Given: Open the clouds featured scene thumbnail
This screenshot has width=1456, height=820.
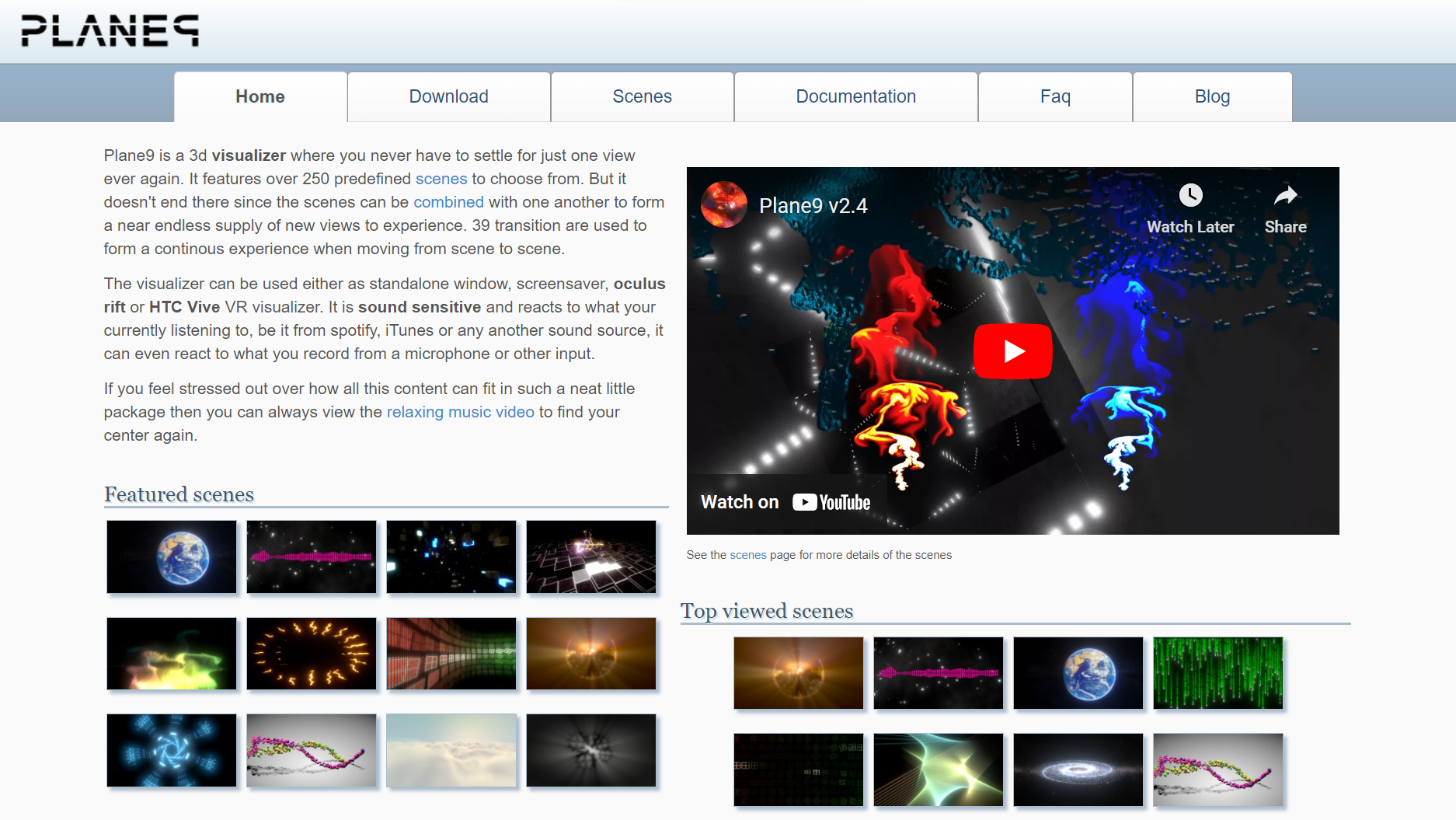Looking at the screenshot, I should [x=451, y=750].
